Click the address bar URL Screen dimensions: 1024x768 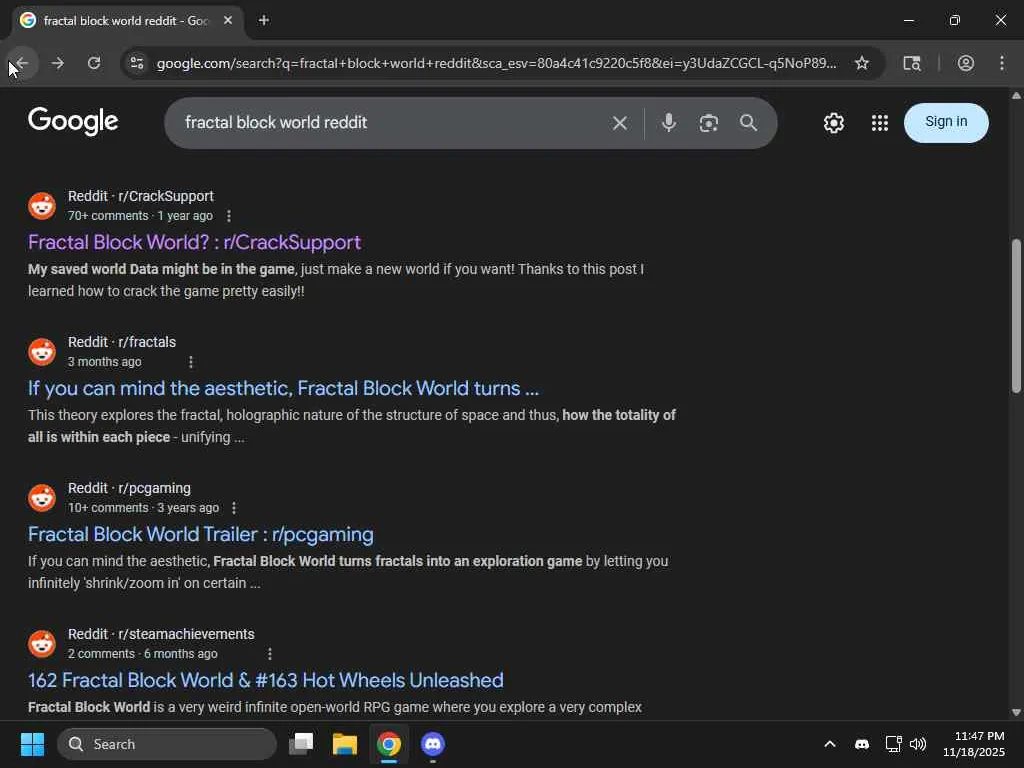pyautogui.click(x=496, y=63)
